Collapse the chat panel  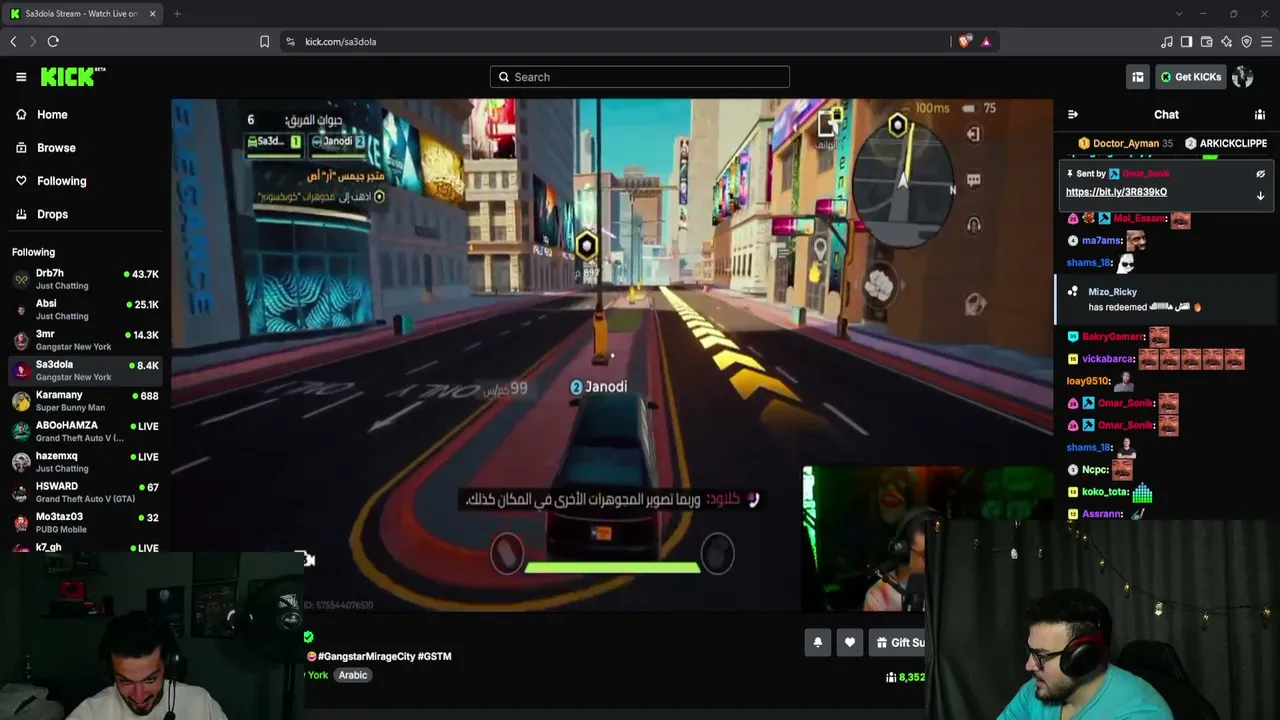coord(1073,115)
